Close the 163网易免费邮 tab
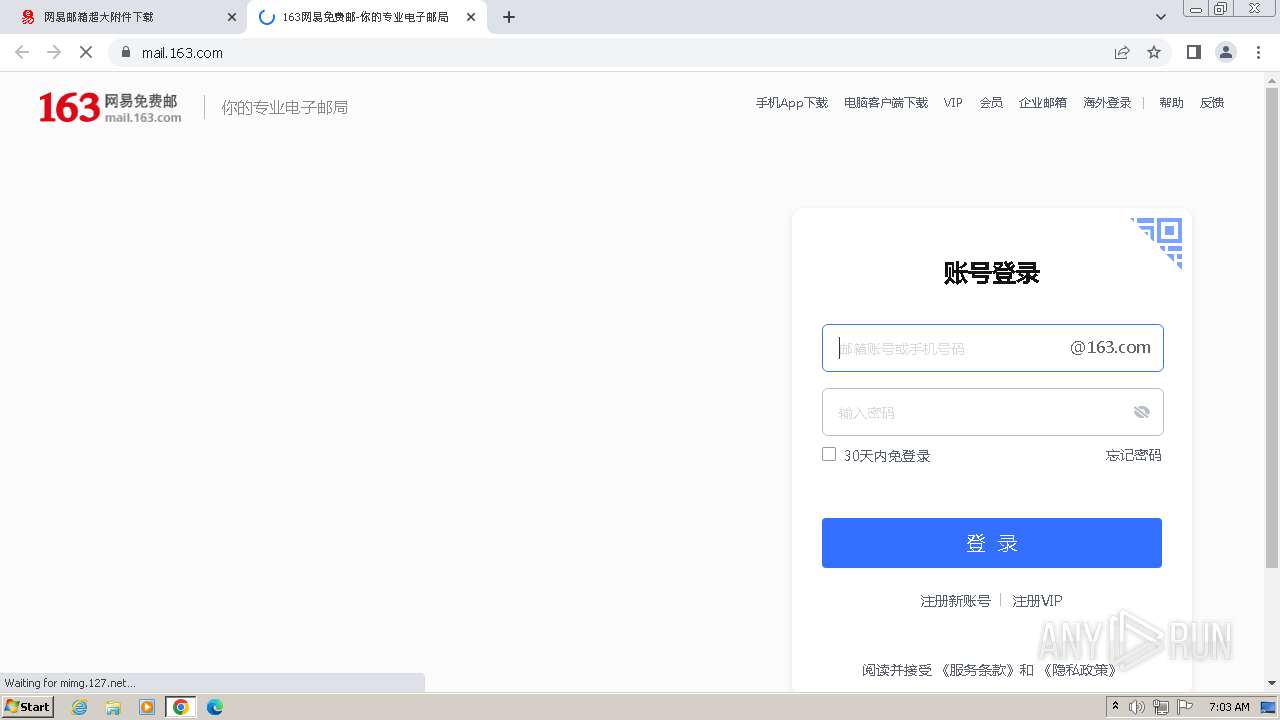1280x720 pixels. (x=471, y=17)
